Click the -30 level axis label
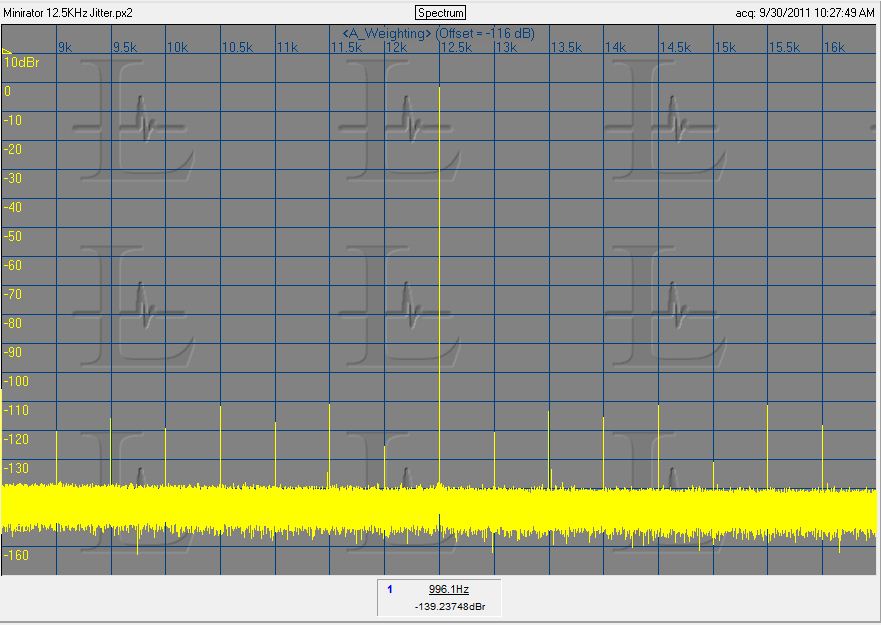This screenshot has height=625, width=881. click(13, 178)
